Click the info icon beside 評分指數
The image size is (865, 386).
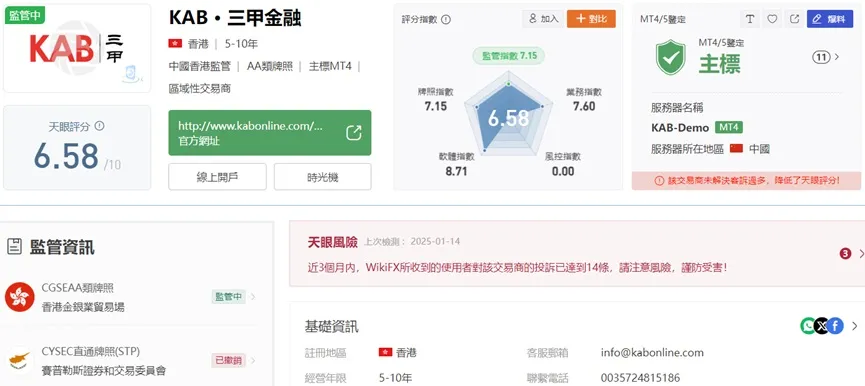click(x=446, y=19)
